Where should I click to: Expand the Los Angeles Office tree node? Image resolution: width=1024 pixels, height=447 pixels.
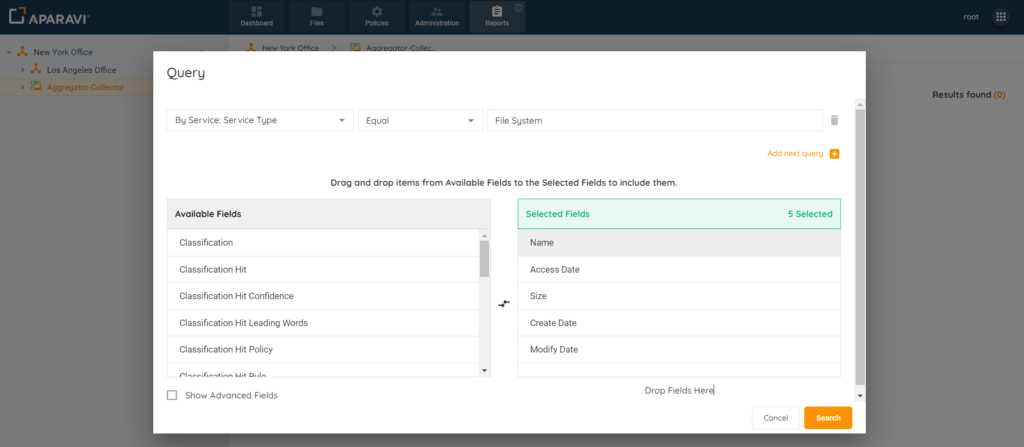coord(22,70)
